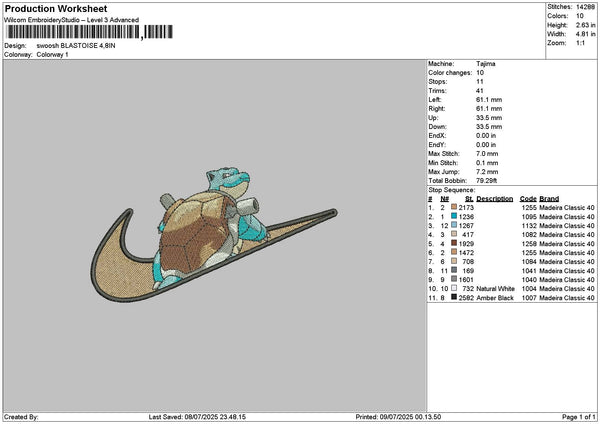Click the Colorway 1 value
The image size is (600, 424).
coord(53,54)
